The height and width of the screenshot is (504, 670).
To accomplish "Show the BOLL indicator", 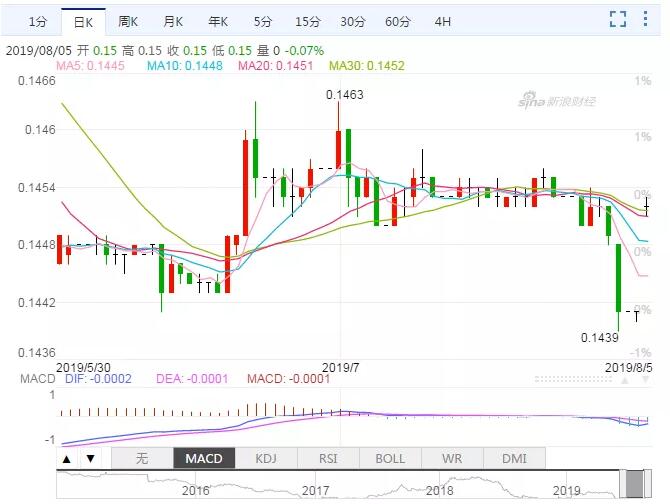I will pyautogui.click(x=390, y=458).
